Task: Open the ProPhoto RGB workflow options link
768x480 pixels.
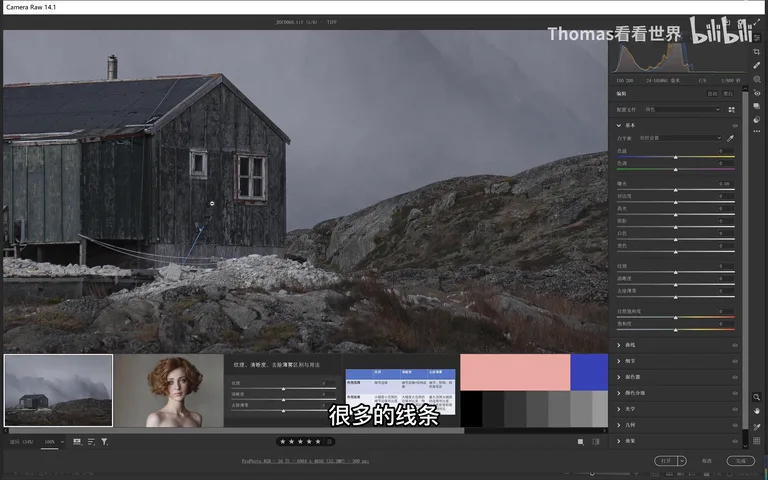Action: tap(305, 461)
